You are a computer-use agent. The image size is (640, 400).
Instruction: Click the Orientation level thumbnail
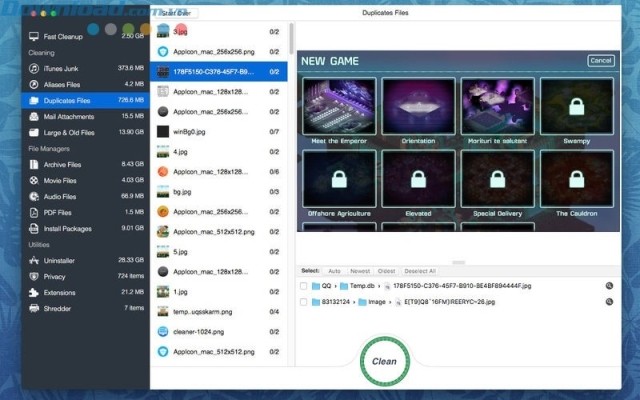418,106
